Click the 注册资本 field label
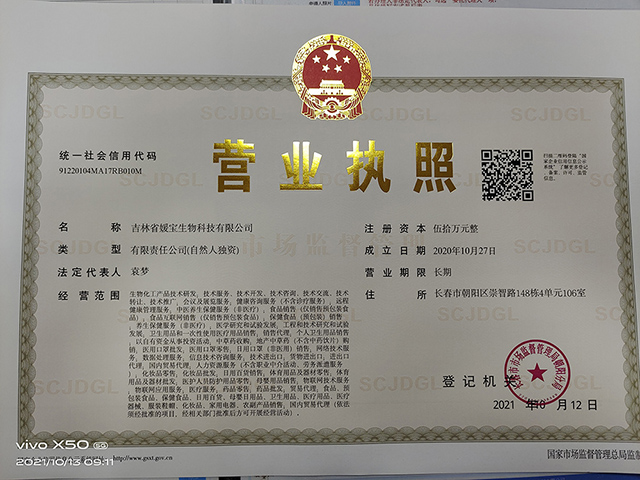The height and width of the screenshot is (480, 640). 395,229
